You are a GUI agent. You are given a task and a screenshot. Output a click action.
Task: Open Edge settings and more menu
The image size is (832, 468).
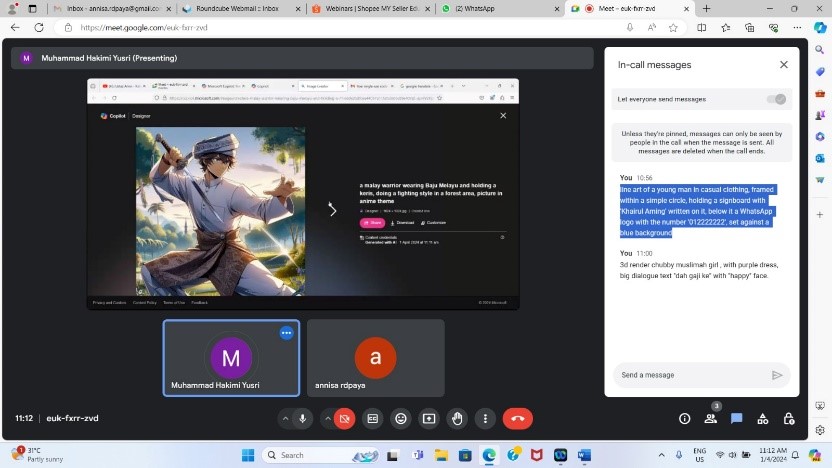coord(797,28)
